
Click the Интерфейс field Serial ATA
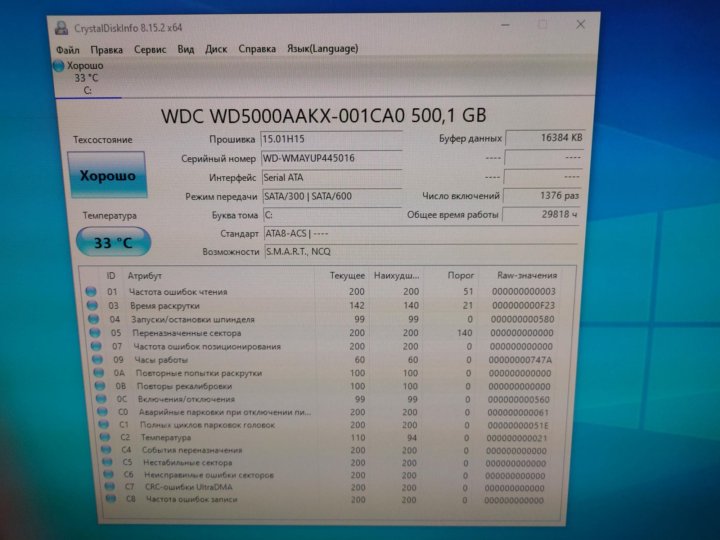(332, 178)
